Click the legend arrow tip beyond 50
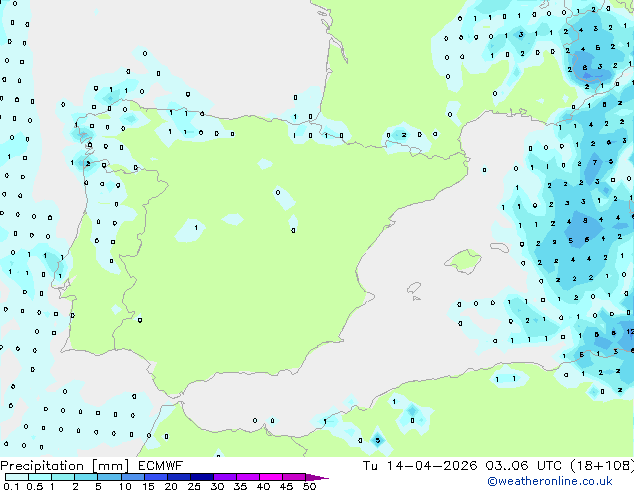 (x=317, y=477)
